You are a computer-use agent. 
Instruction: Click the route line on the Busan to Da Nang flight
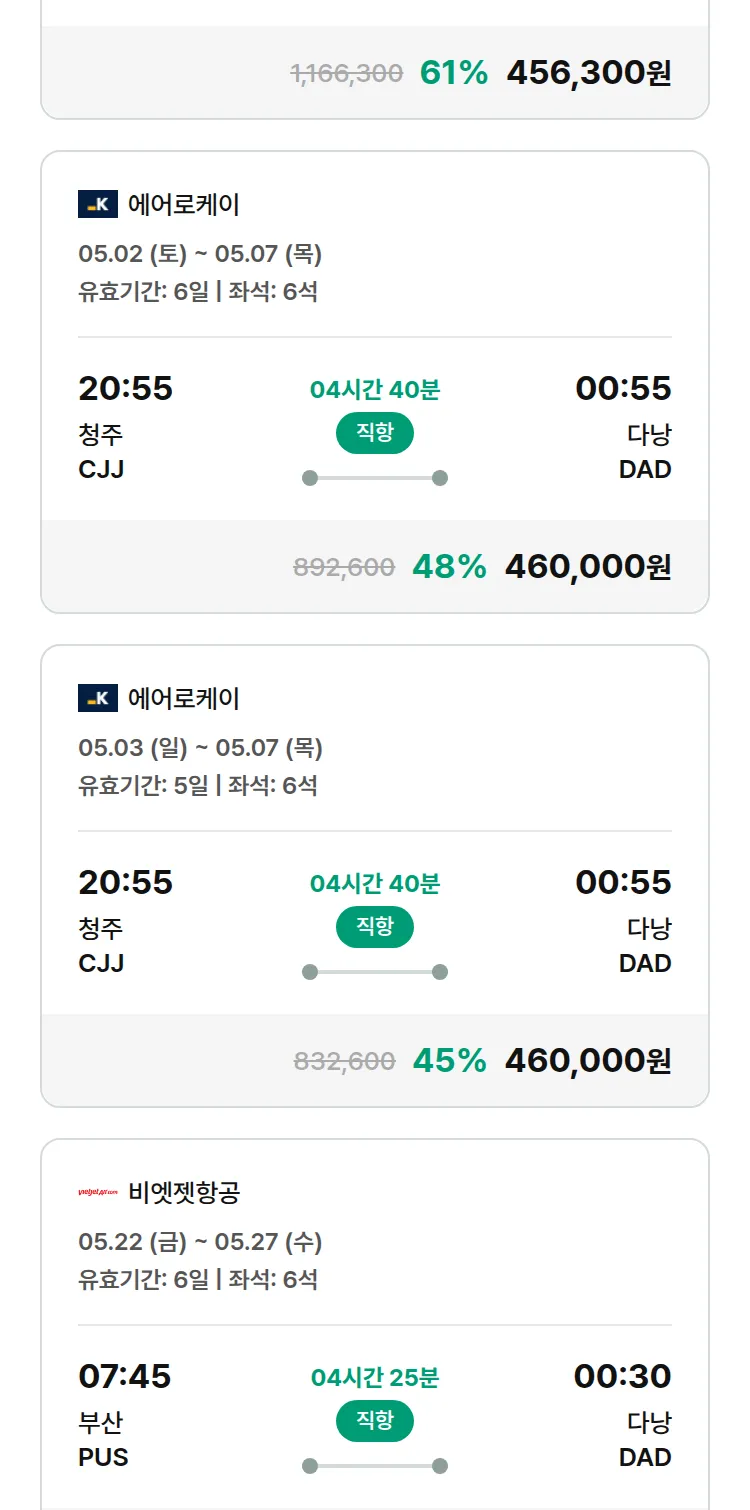click(374, 1466)
